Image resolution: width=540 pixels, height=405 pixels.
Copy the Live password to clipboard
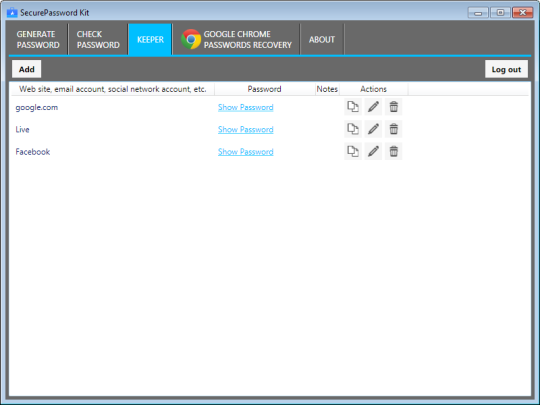[353, 129]
